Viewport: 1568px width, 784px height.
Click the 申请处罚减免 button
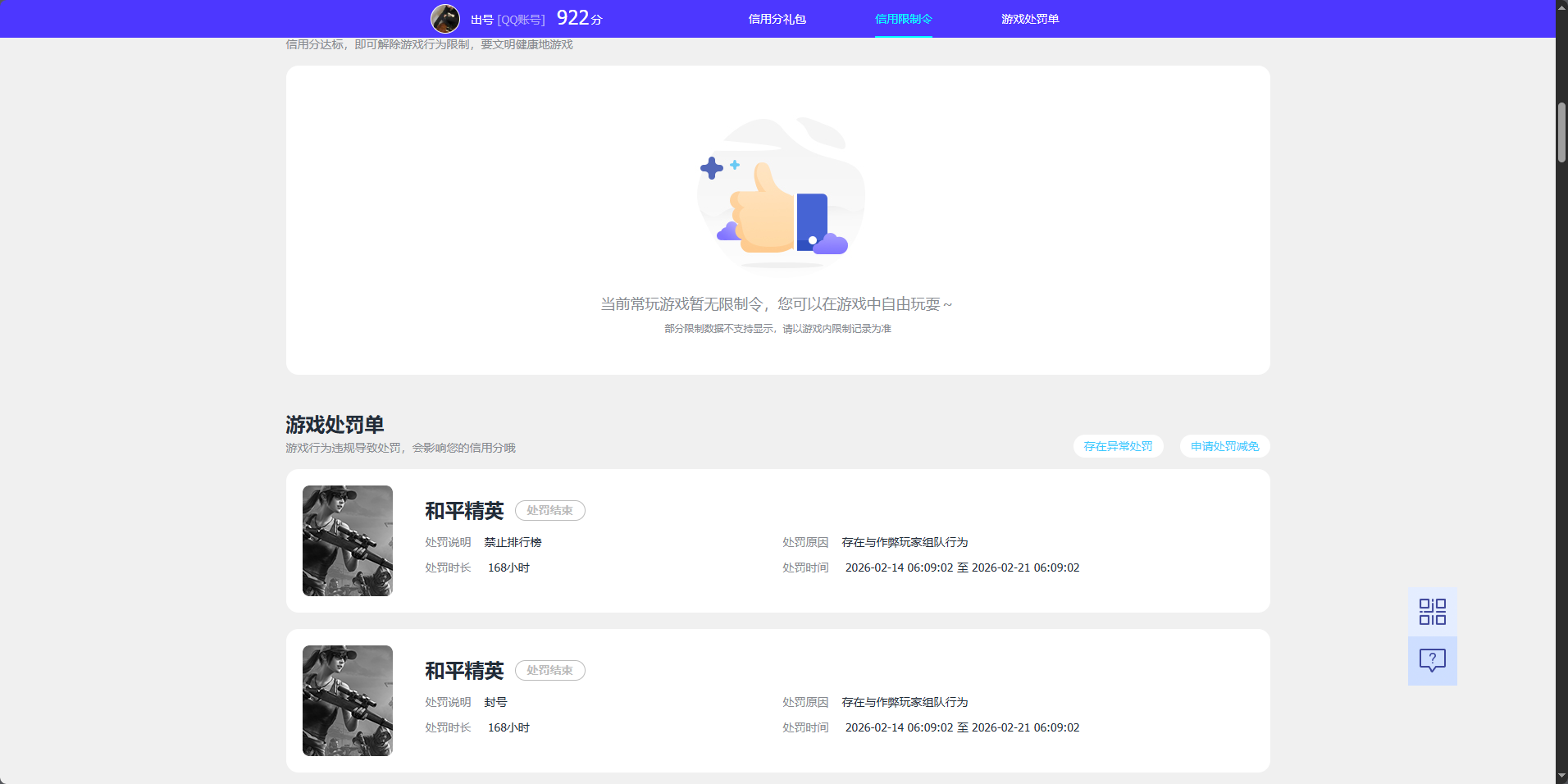point(1224,446)
